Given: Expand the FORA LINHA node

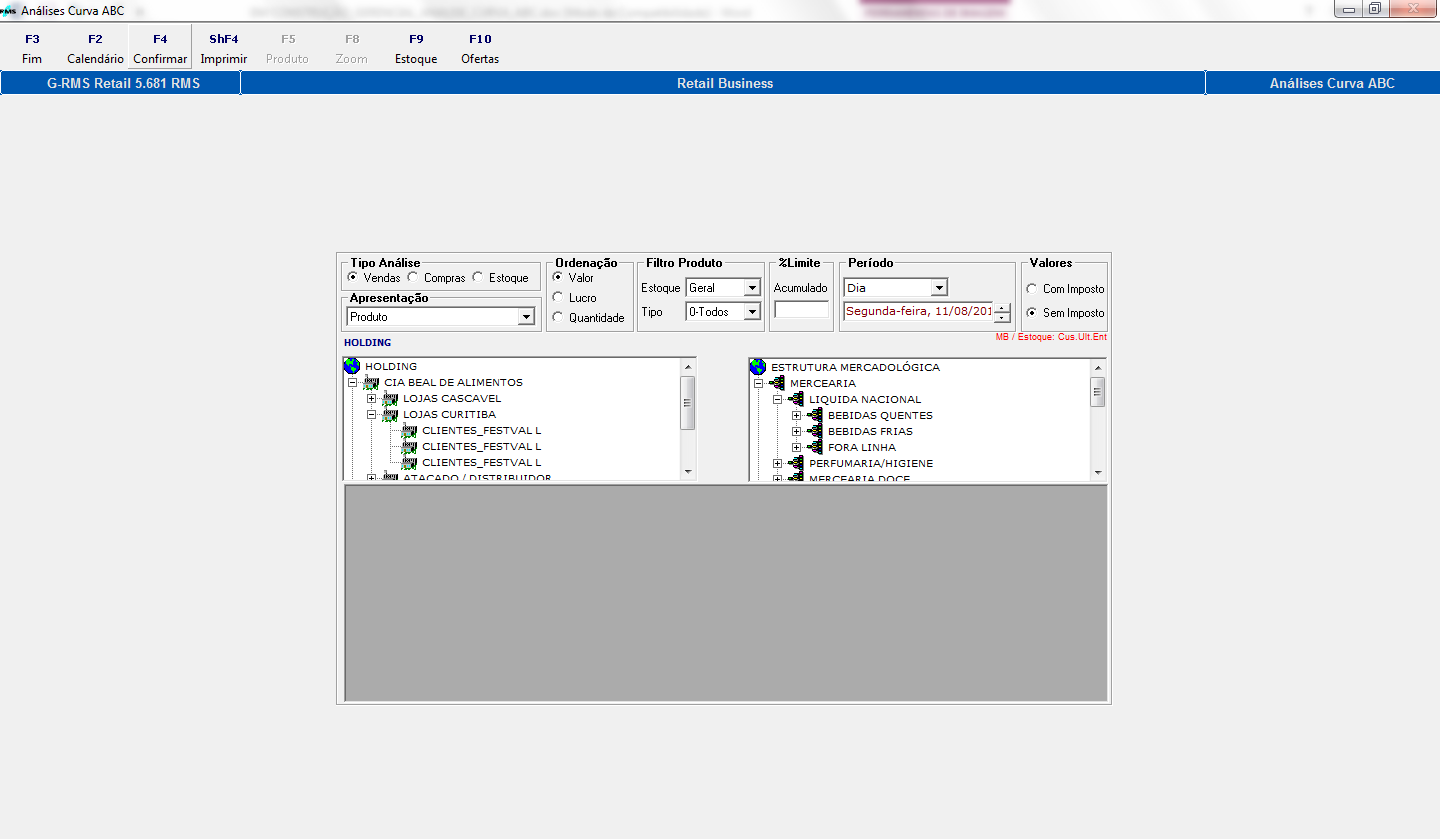Looking at the screenshot, I should pyautogui.click(x=796, y=447).
